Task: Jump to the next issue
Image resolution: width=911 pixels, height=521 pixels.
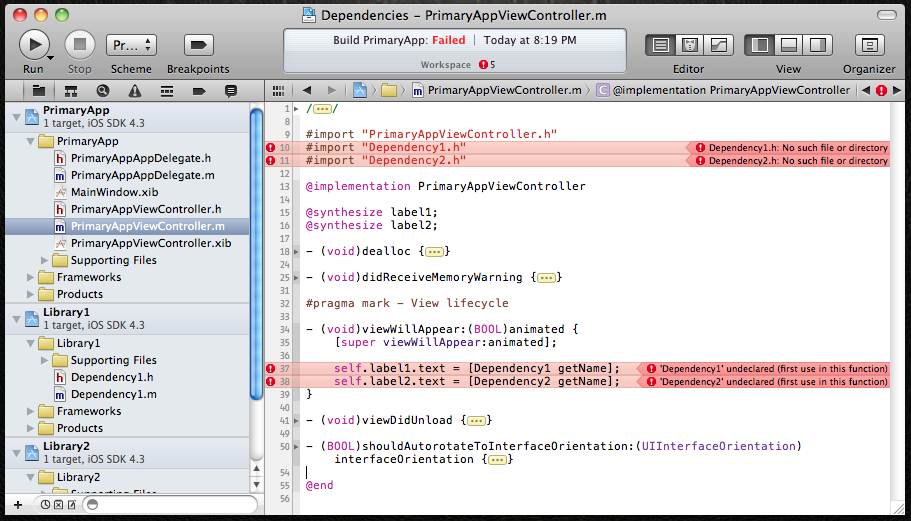Action: tap(897, 90)
